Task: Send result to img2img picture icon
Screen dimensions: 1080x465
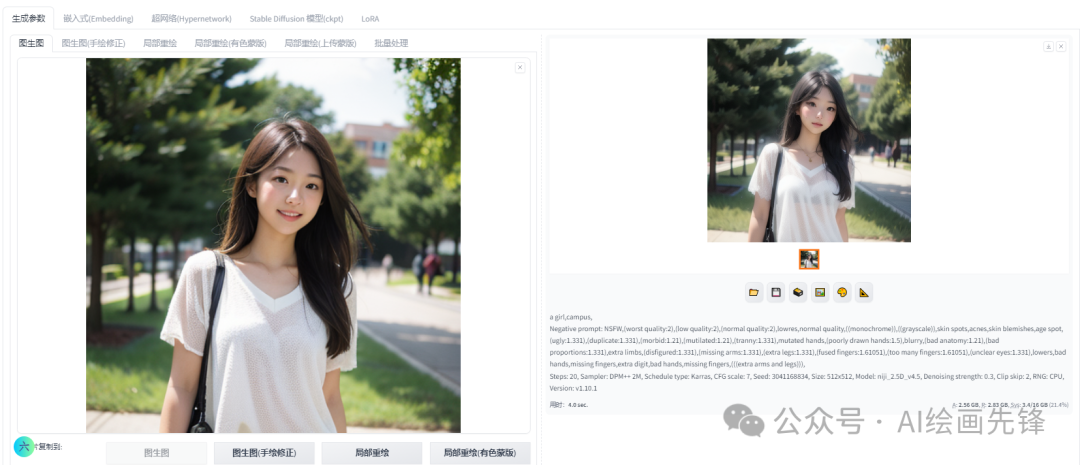Action: click(x=820, y=293)
